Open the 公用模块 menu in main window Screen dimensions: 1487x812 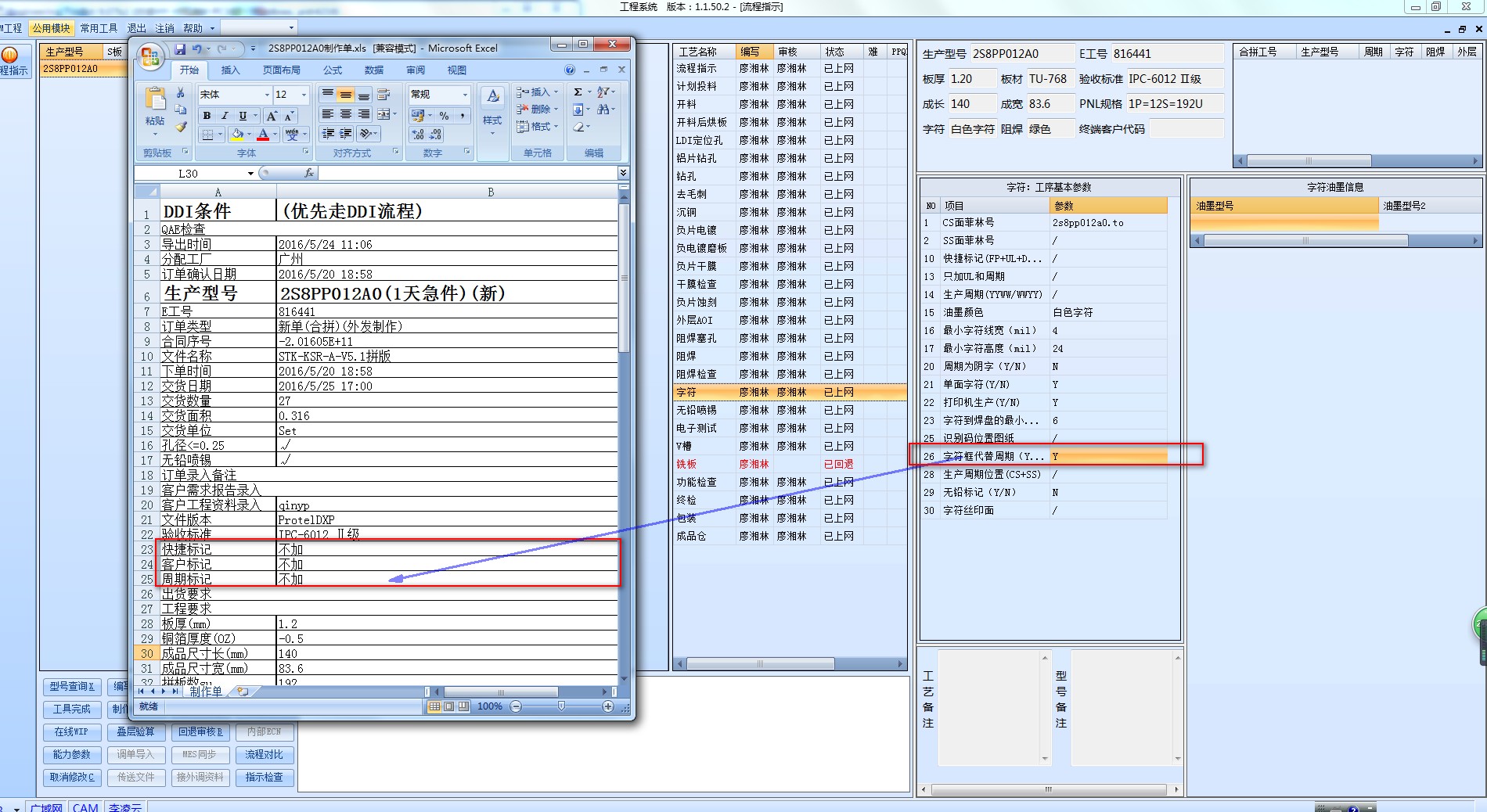click(x=52, y=28)
